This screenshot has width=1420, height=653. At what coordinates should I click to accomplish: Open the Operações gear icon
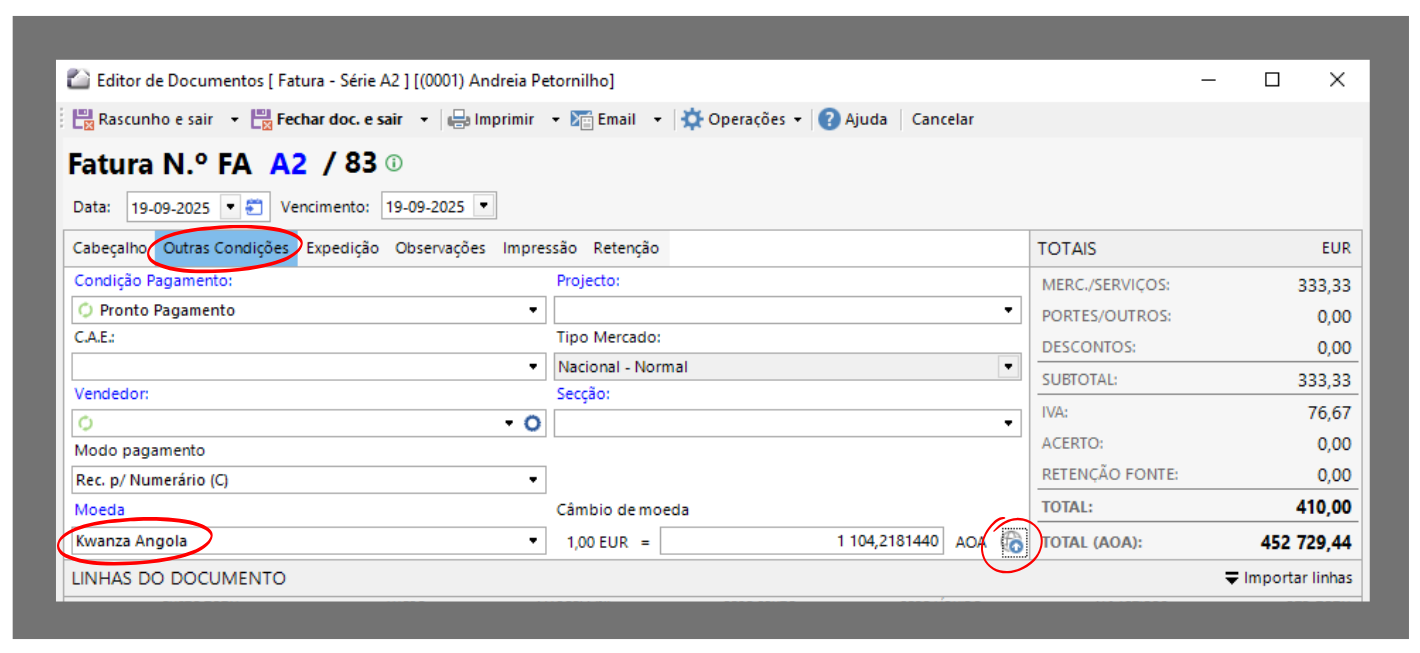tap(692, 120)
